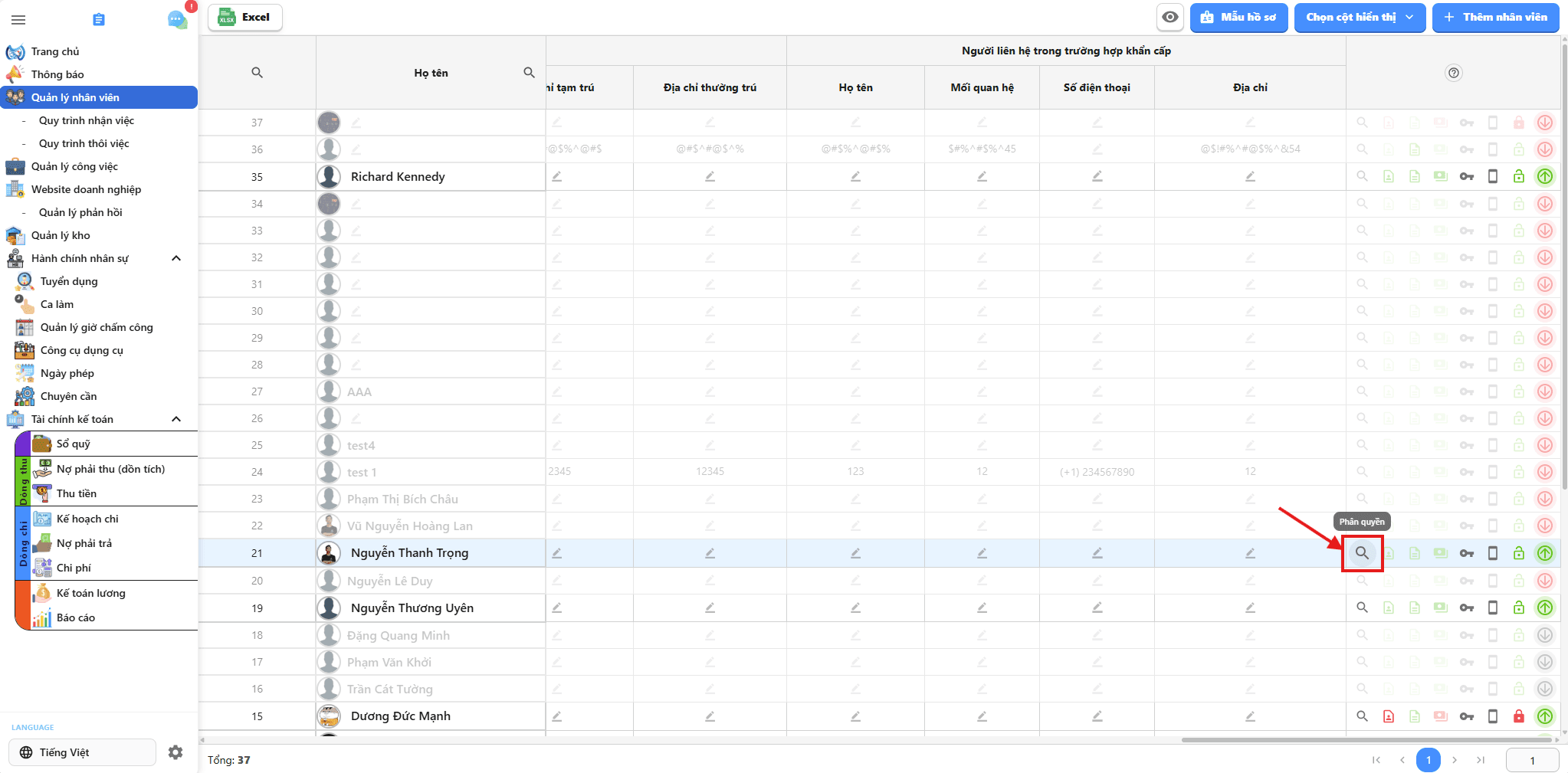This screenshot has width=1568, height=773.
Task: Go to the previous page arrow in pagination
Action: click(1402, 760)
